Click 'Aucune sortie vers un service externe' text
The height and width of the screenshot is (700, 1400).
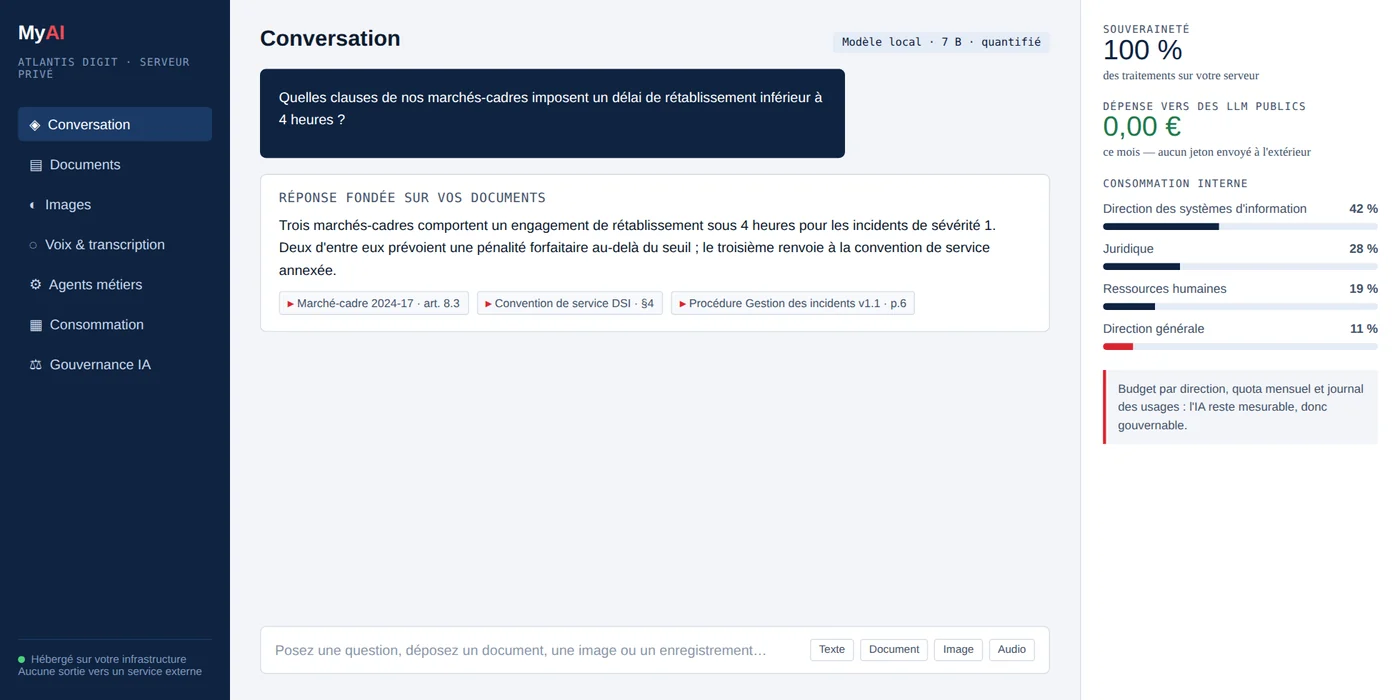point(110,672)
